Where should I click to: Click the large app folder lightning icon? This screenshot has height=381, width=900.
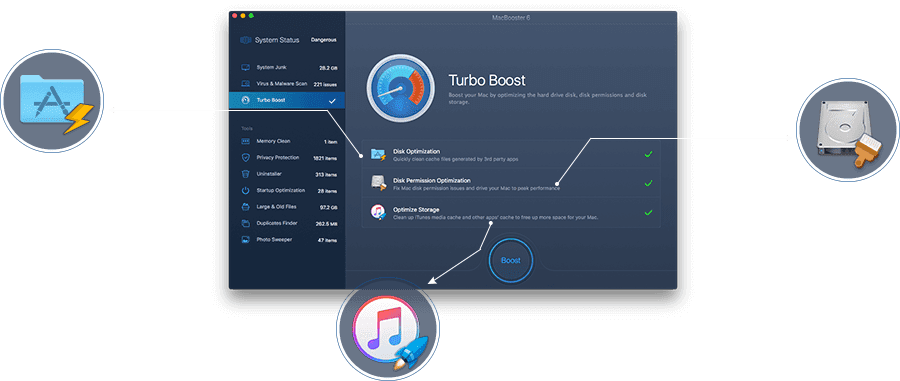(x=52, y=101)
